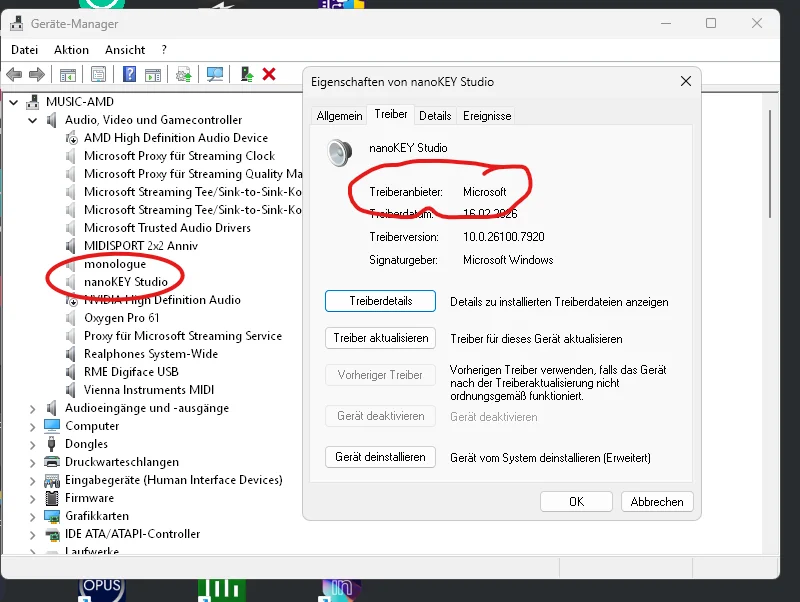Click the device tree vertical scrollbar thumb

click(770, 164)
